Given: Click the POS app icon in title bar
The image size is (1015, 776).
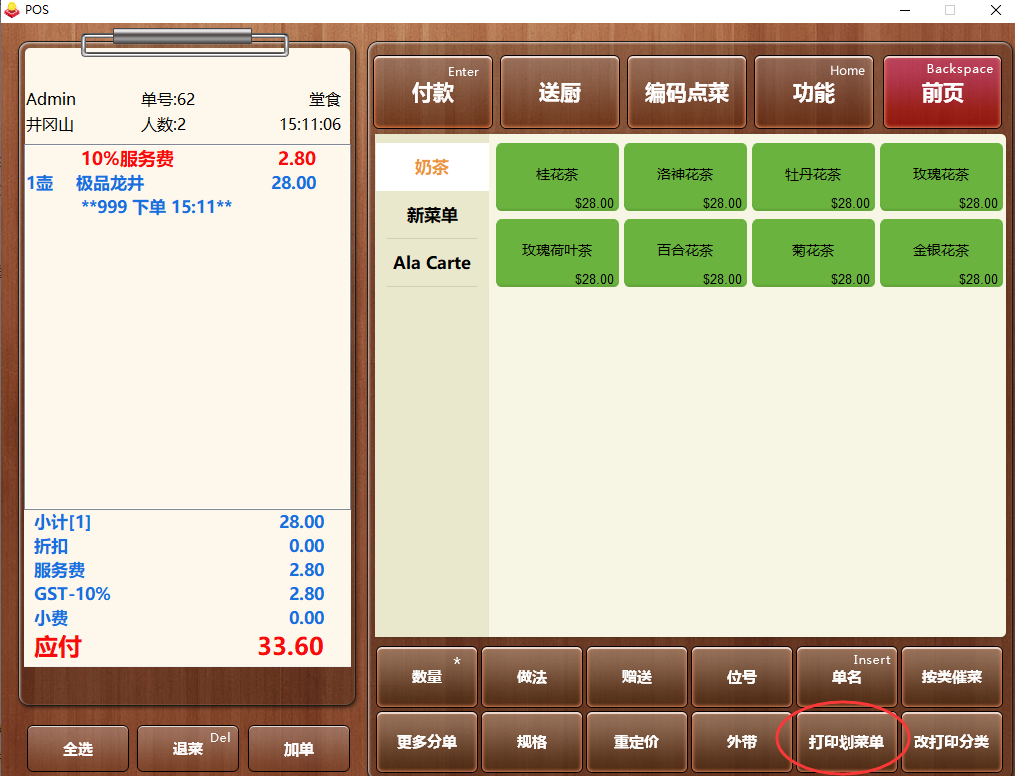Looking at the screenshot, I should (12, 10).
